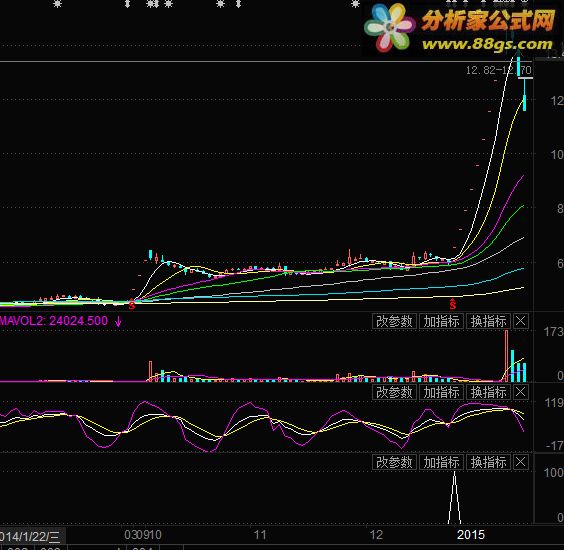The height and width of the screenshot is (550, 564).
Task: Click the red S marker near 030910
Action: [x=132, y=306]
